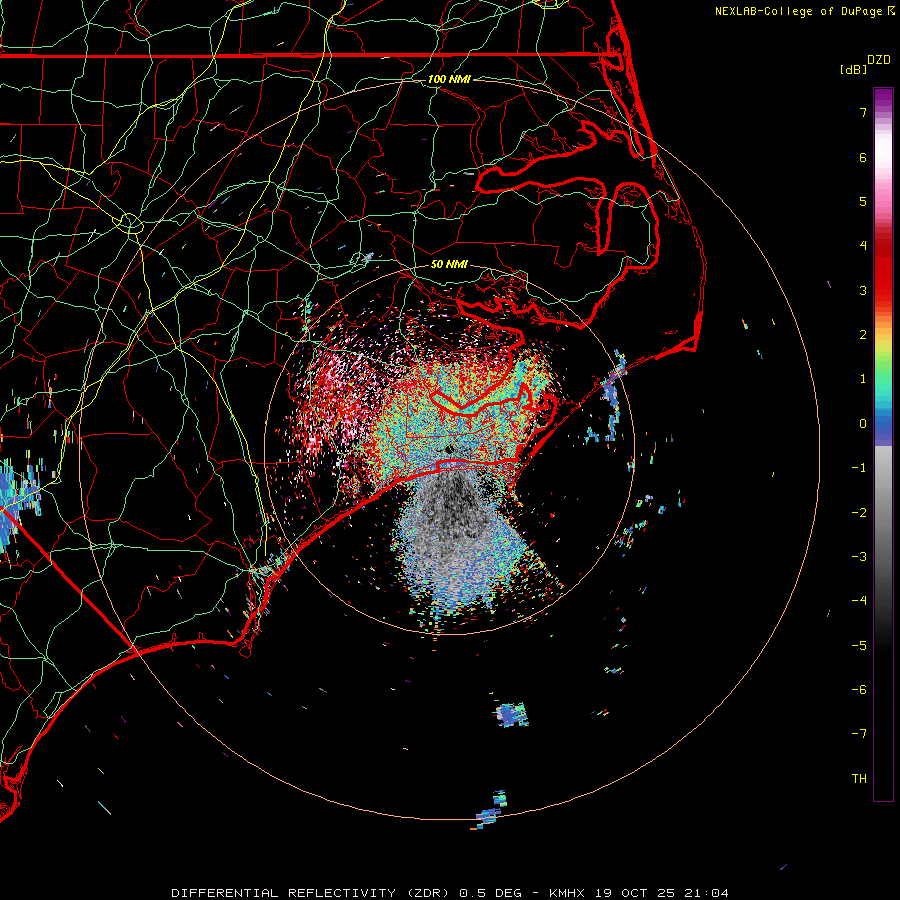Image resolution: width=900 pixels, height=900 pixels.
Task: Click the 3 value on color scale
Action: 863,290
